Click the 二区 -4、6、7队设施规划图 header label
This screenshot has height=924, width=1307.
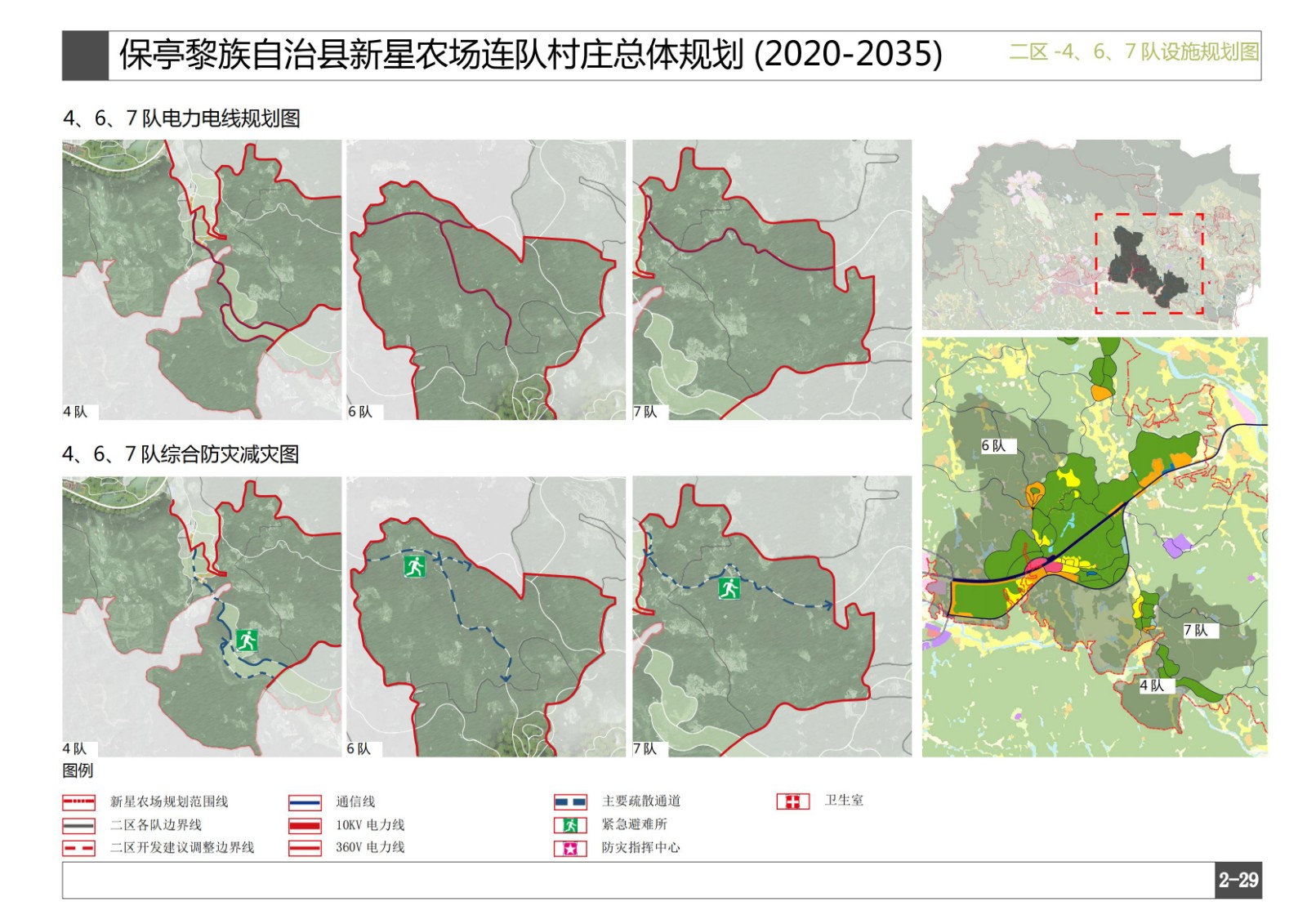pos(1134,52)
